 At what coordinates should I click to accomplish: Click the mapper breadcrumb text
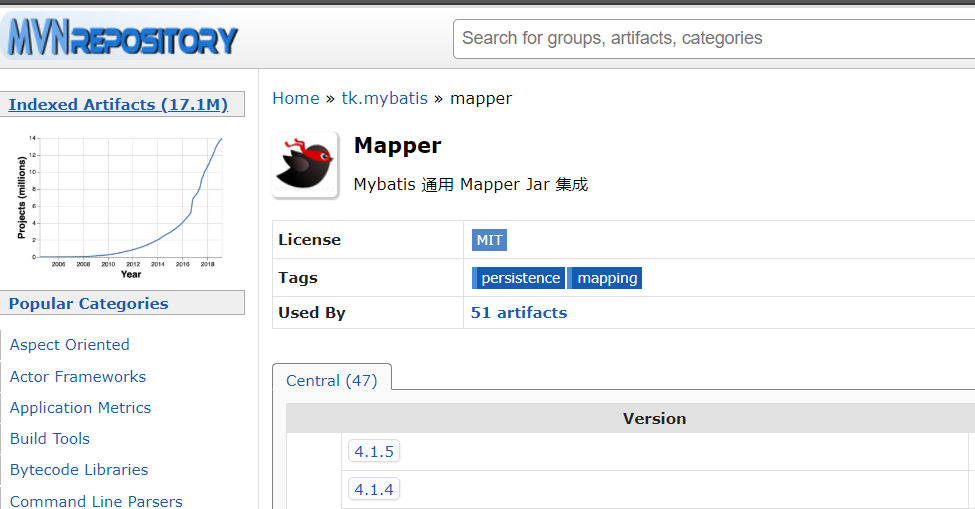[x=481, y=98]
